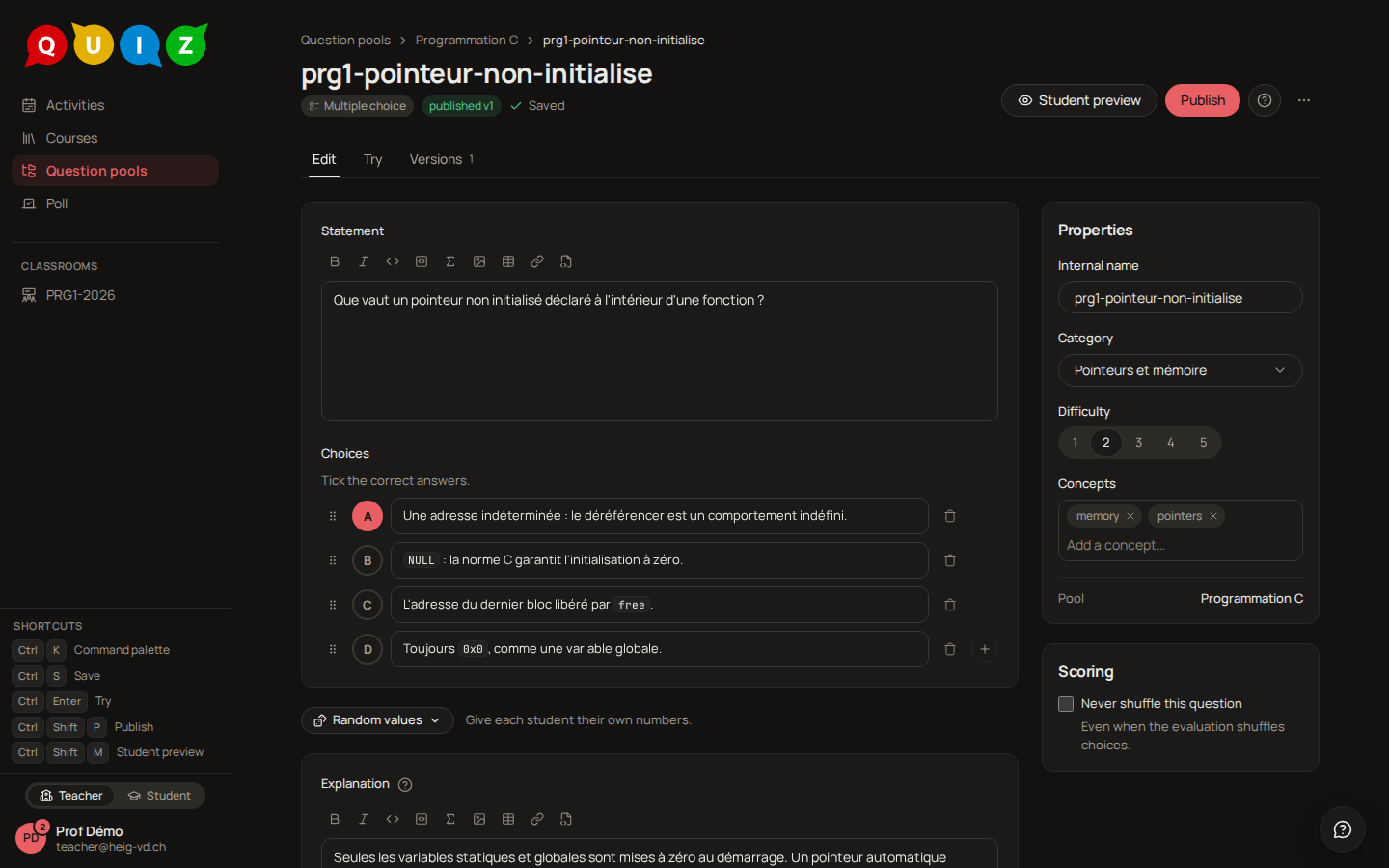Viewport: 1389px width, 868px height.
Task: Switch to Student mode
Action: tap(160, 796)
